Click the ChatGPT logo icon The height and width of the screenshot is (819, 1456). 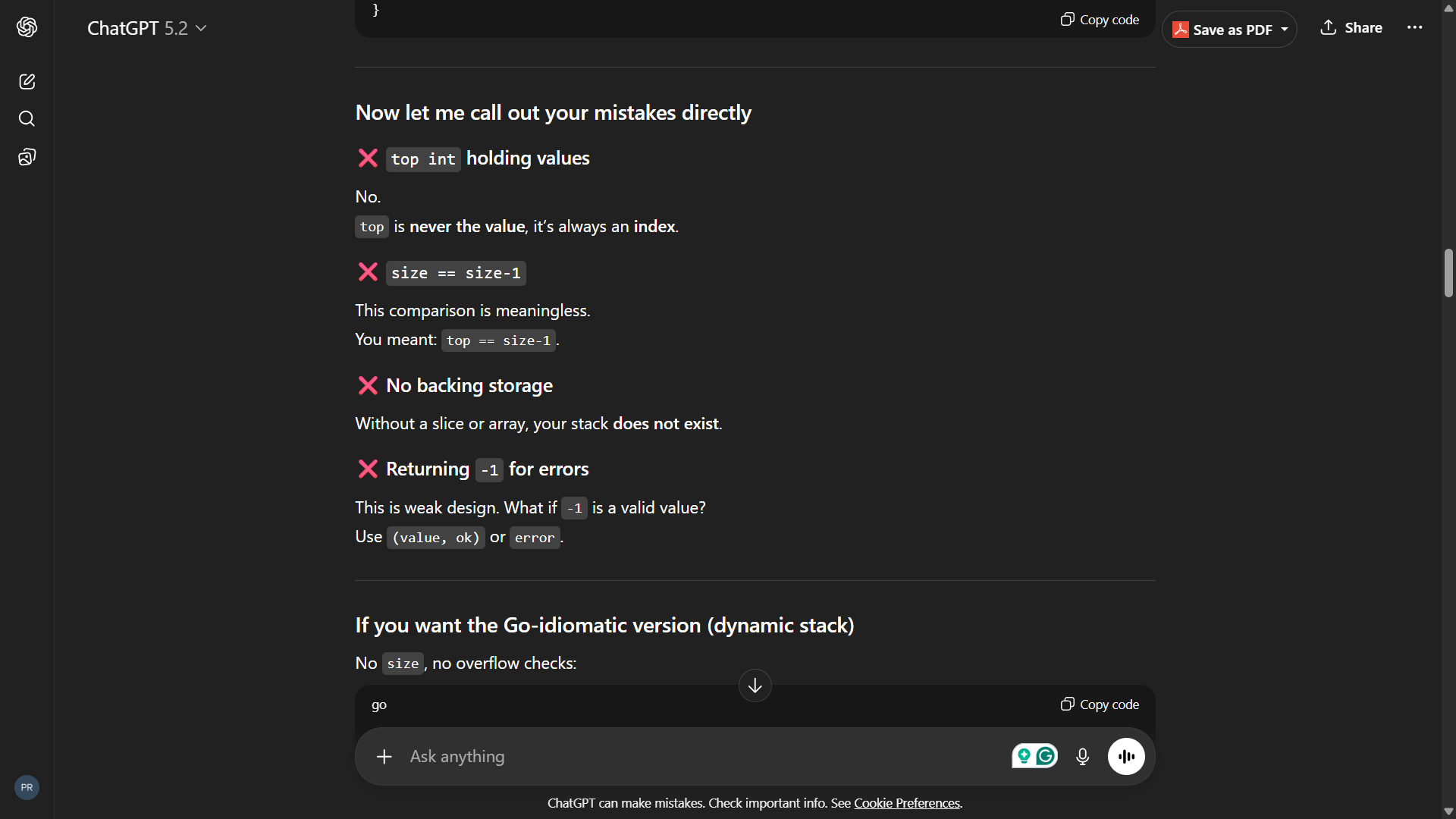[27, 27]
